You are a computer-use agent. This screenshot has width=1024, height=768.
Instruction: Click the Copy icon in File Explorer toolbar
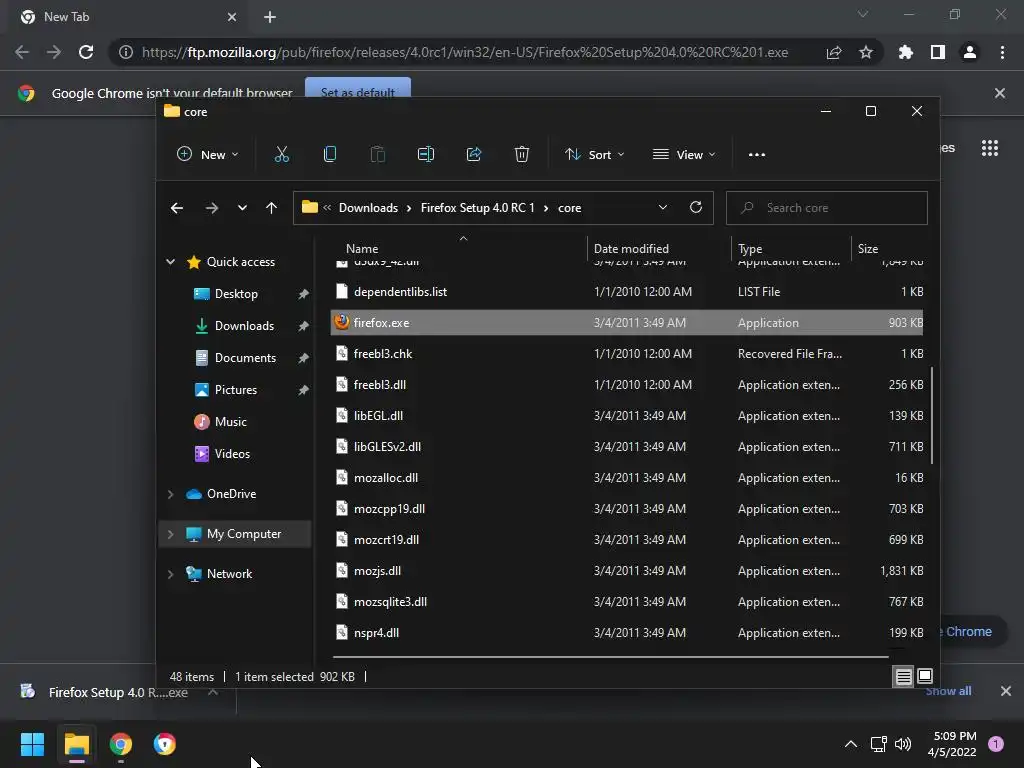click(x=330, y=155)
